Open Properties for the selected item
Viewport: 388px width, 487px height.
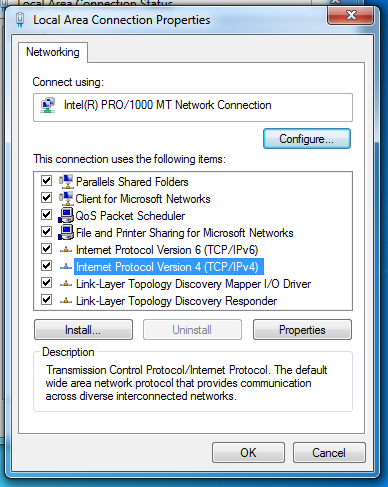pos(302,330)
